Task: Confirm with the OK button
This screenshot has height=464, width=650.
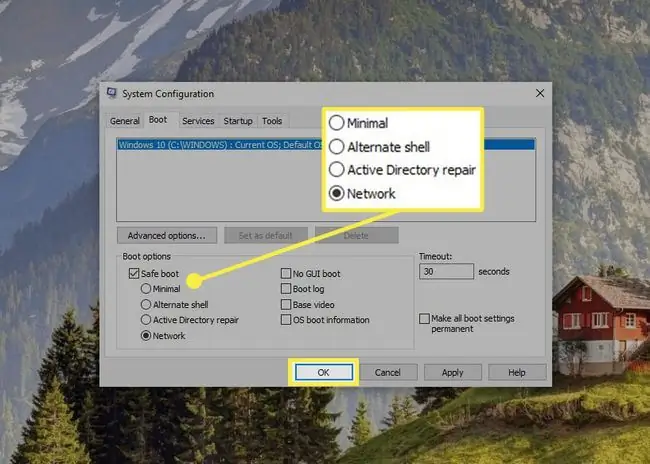Action: tap(323, 372)
